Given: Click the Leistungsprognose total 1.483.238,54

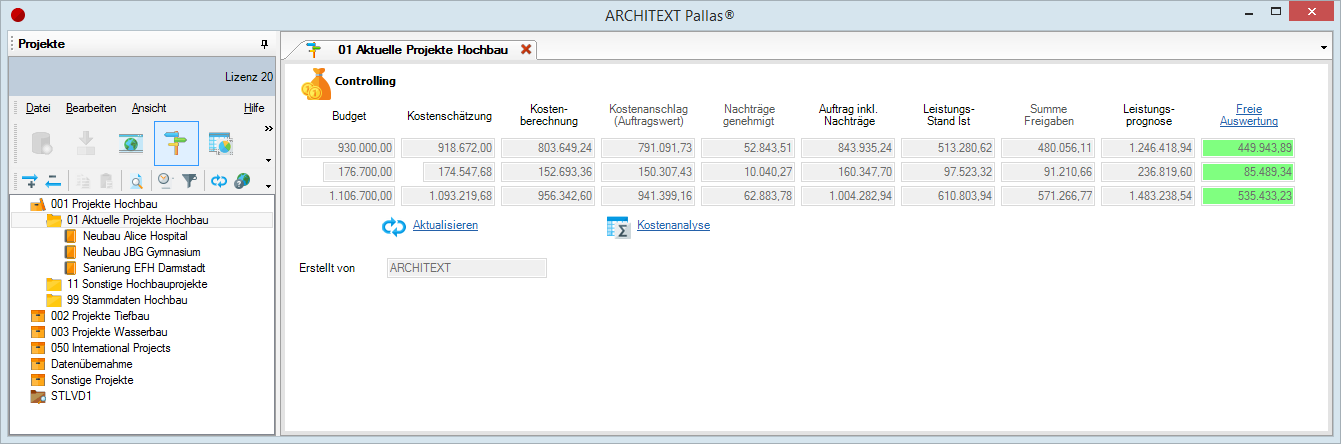Looking at the screenshot, I should tap(1148, 196).
